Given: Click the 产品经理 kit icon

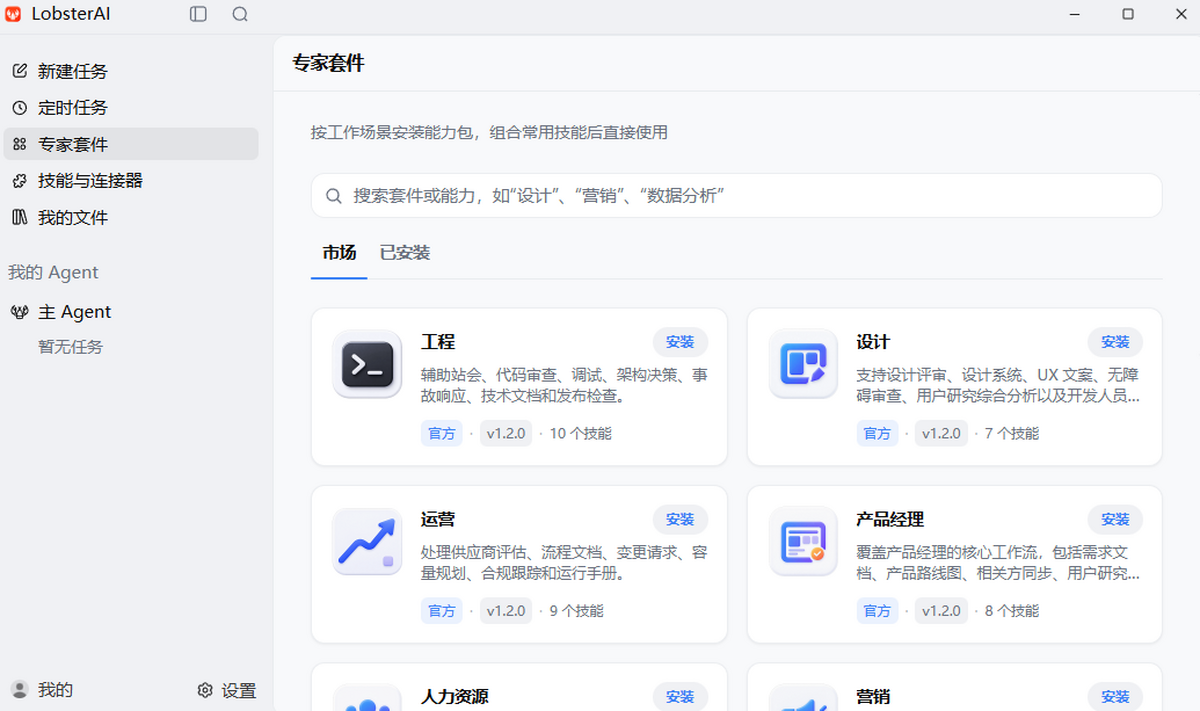Looking at the screenshot, I should point(803,542).
